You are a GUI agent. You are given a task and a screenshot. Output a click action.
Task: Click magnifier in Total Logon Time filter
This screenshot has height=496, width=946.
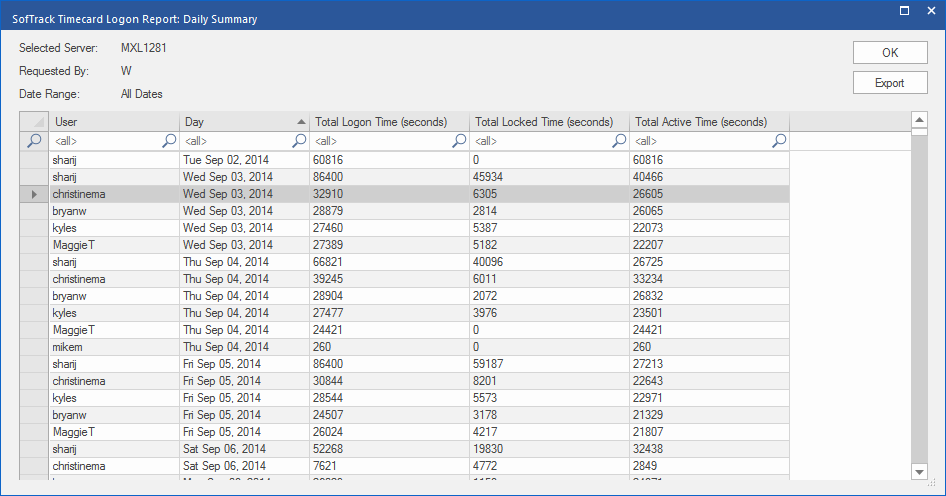coord(459,142)
